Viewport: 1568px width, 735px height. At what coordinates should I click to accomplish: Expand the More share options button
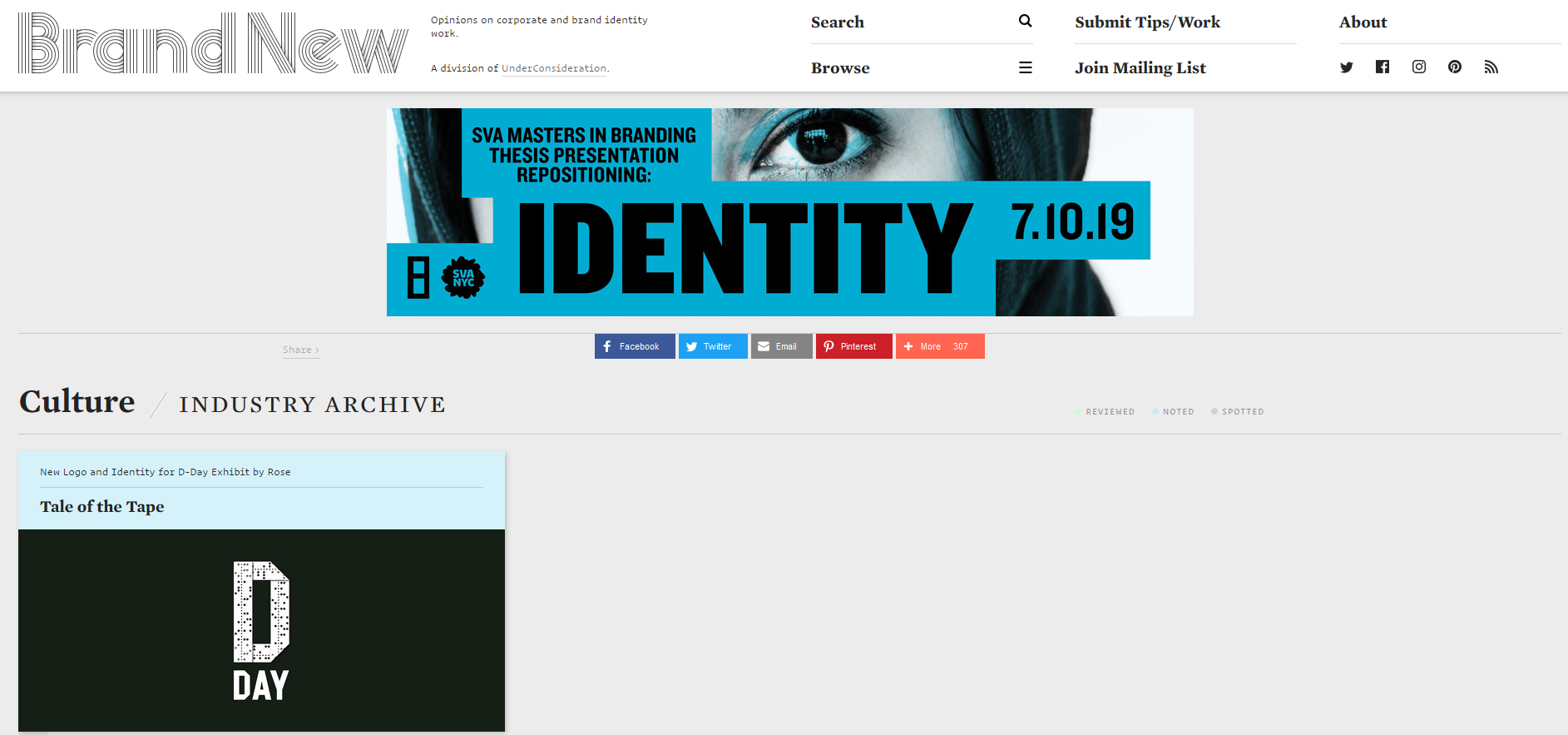pos(939,346)
